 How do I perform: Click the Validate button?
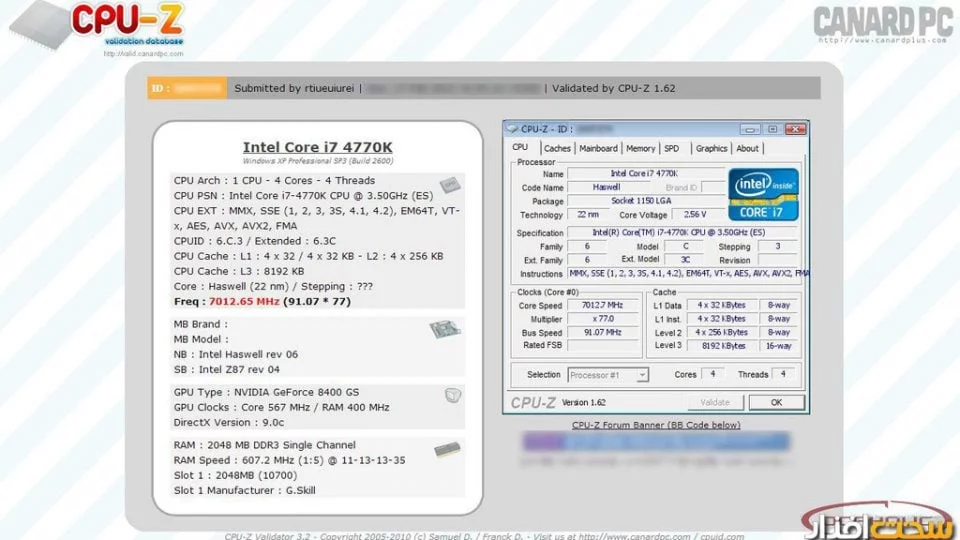[x=714, y=402]
